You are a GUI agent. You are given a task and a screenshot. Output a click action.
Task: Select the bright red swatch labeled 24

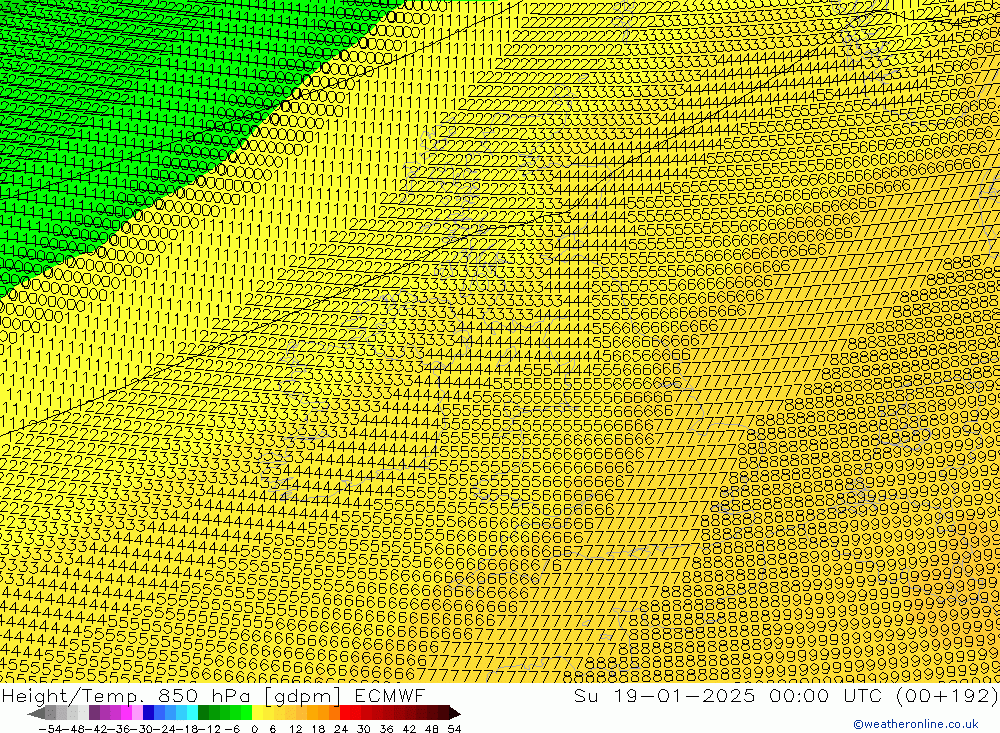pyautogui.click(x=345, y=713)
